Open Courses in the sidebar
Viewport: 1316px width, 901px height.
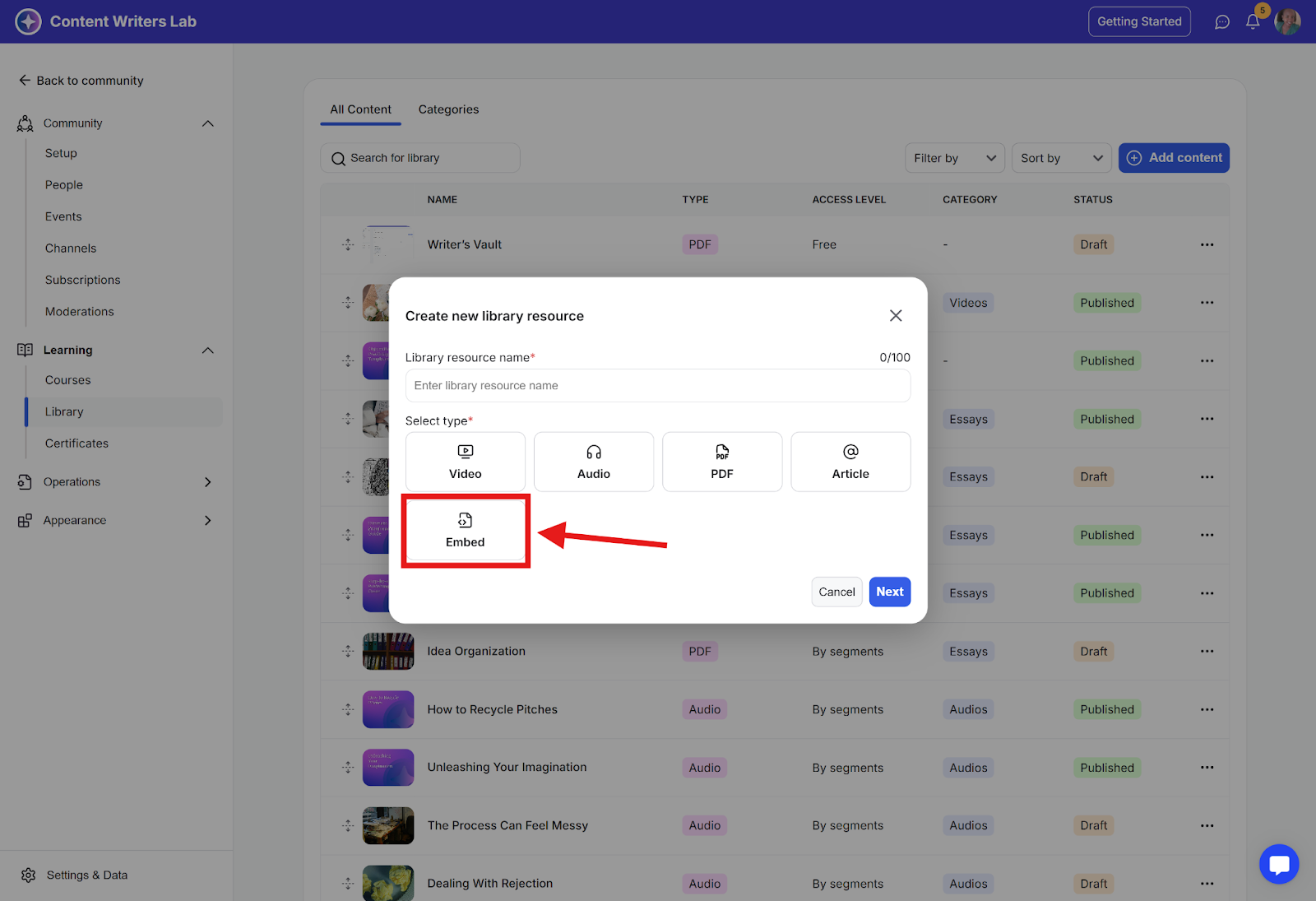(x=68, y=380)
